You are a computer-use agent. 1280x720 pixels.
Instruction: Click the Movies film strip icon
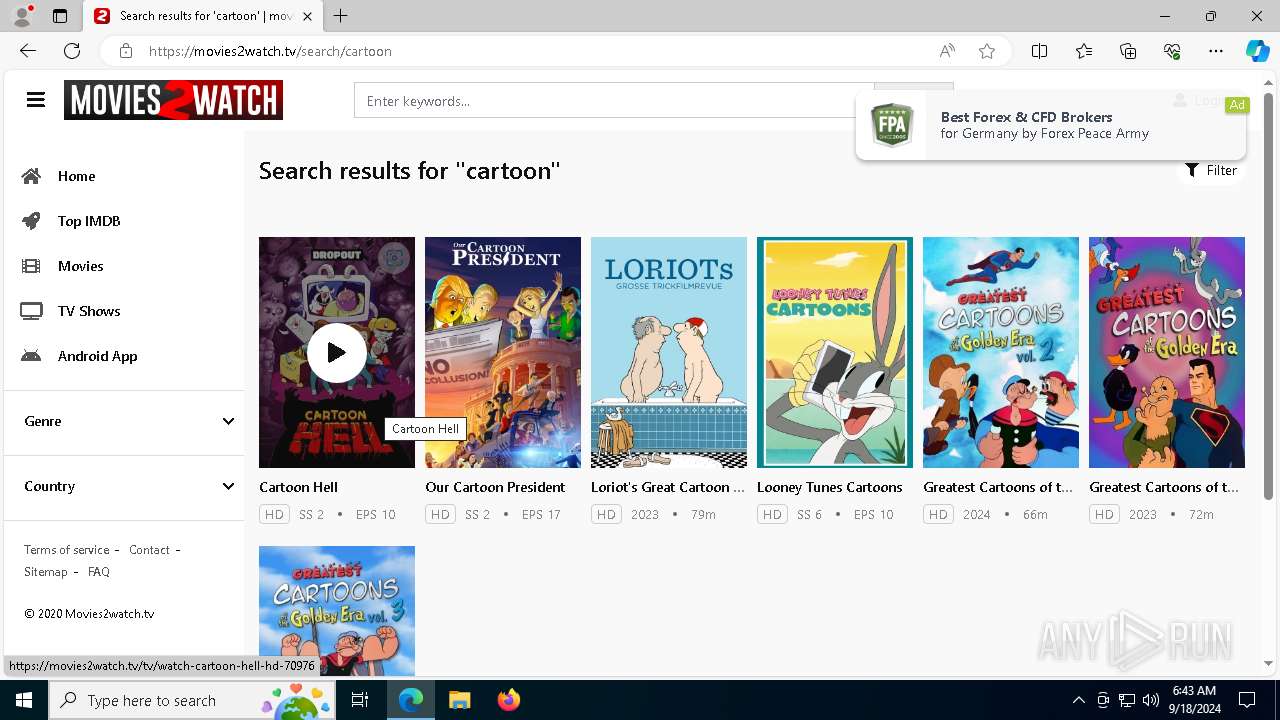[x=32, y=266]
